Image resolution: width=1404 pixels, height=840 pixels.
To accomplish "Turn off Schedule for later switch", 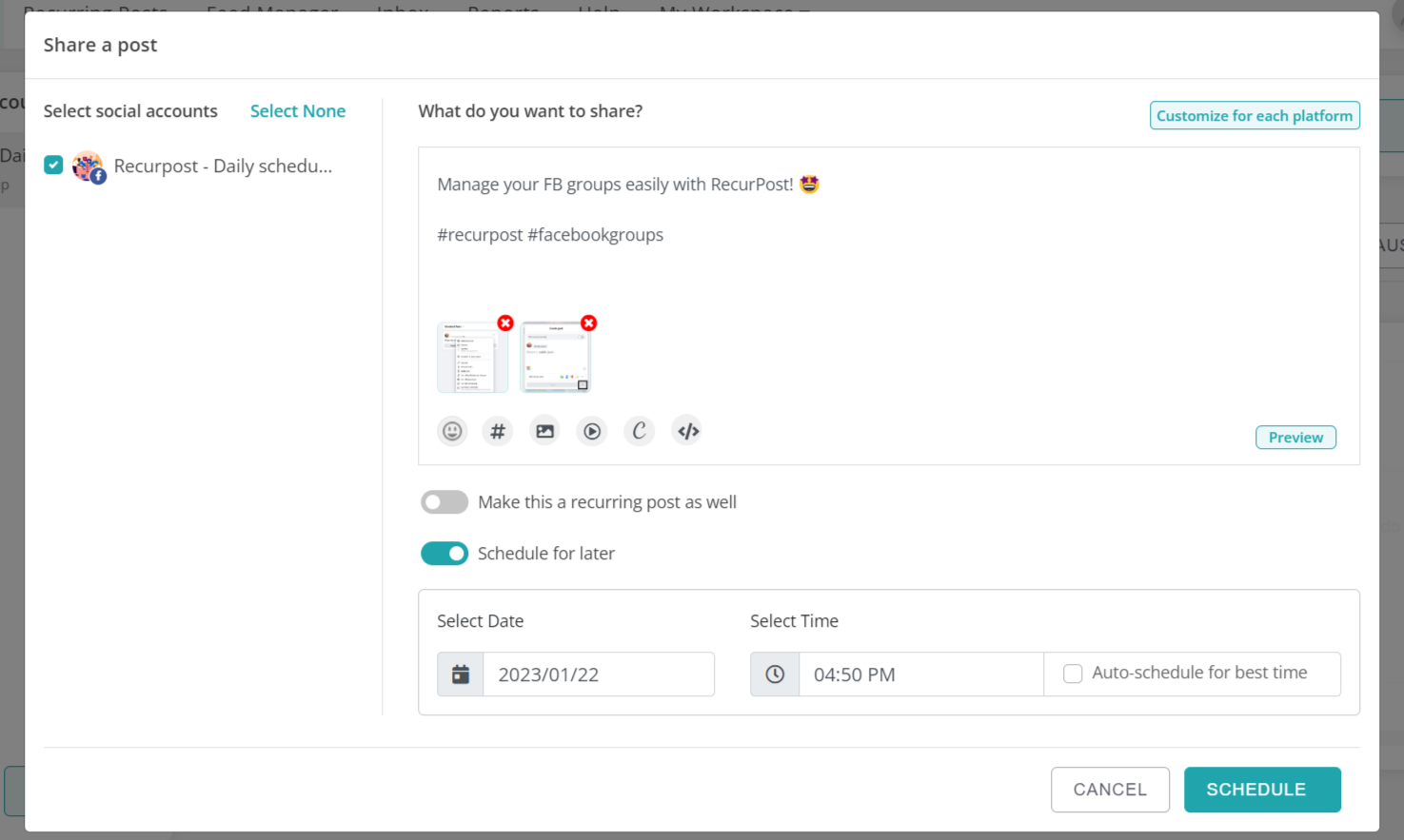I will click(445, 554).
